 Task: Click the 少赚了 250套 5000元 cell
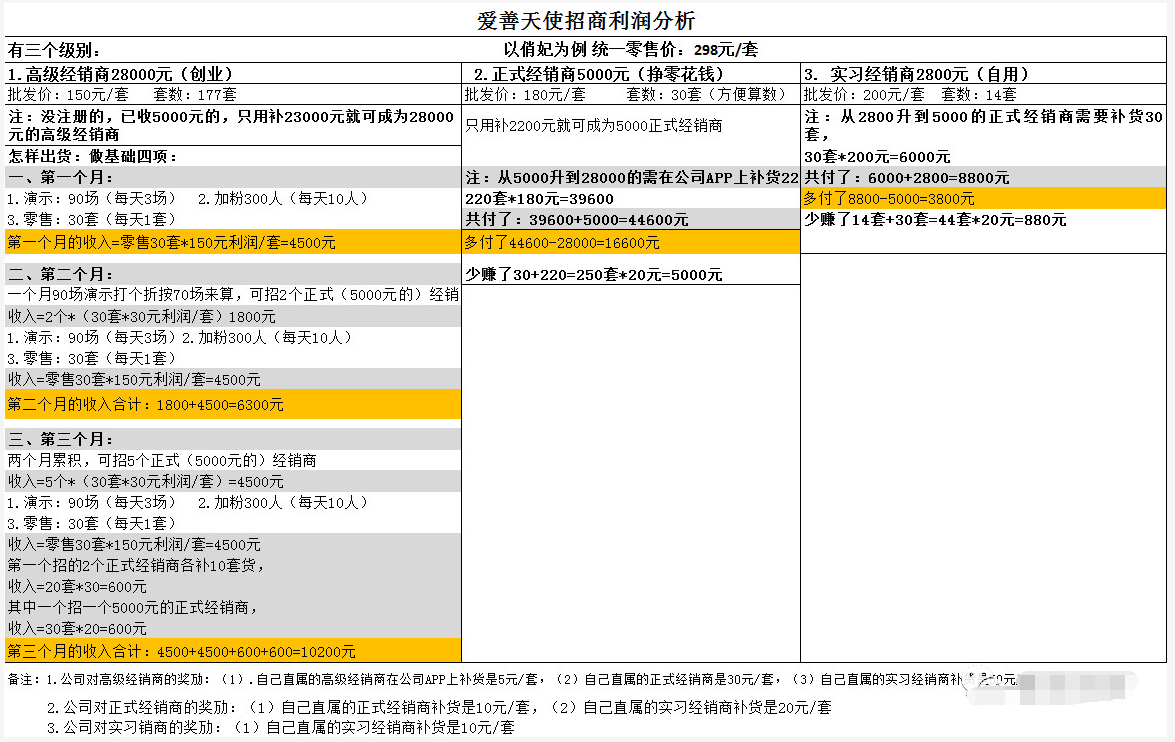point(594,275)
